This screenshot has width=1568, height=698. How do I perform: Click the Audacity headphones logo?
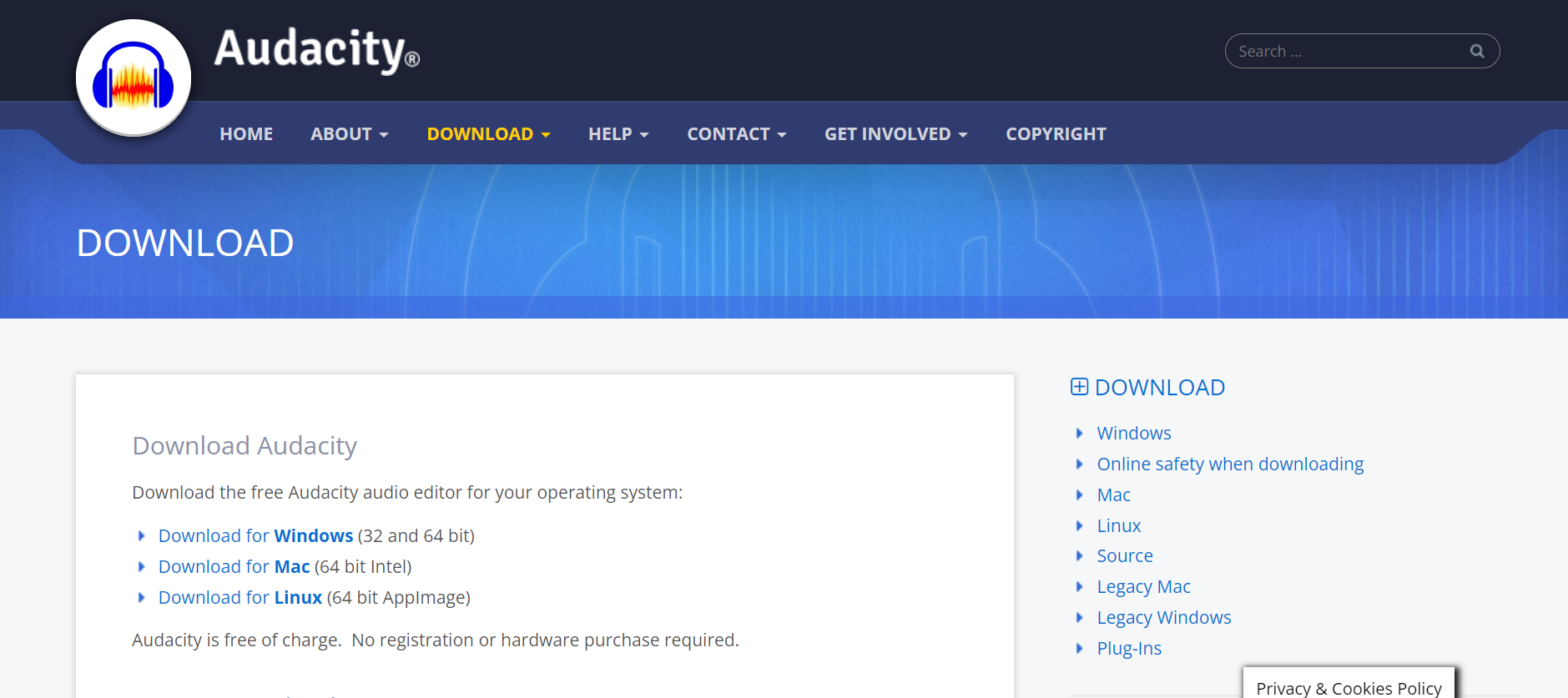(x=134, y=78)
